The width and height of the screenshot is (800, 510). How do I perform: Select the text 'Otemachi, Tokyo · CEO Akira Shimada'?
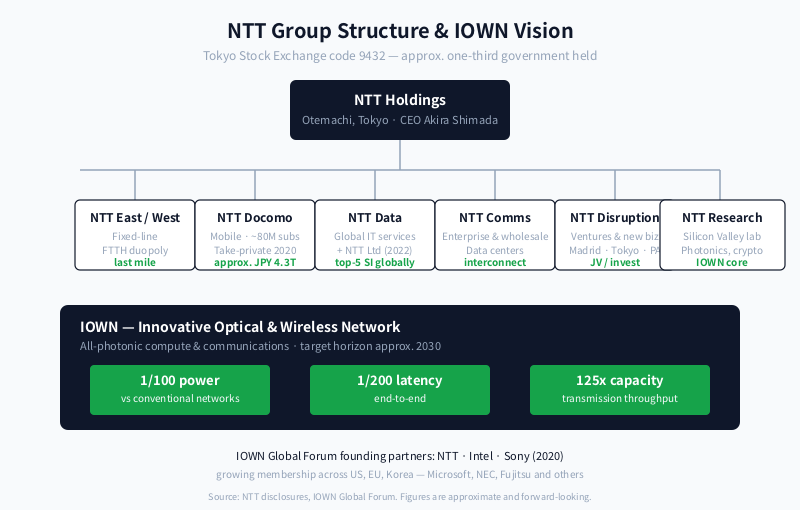pos(400,120)
